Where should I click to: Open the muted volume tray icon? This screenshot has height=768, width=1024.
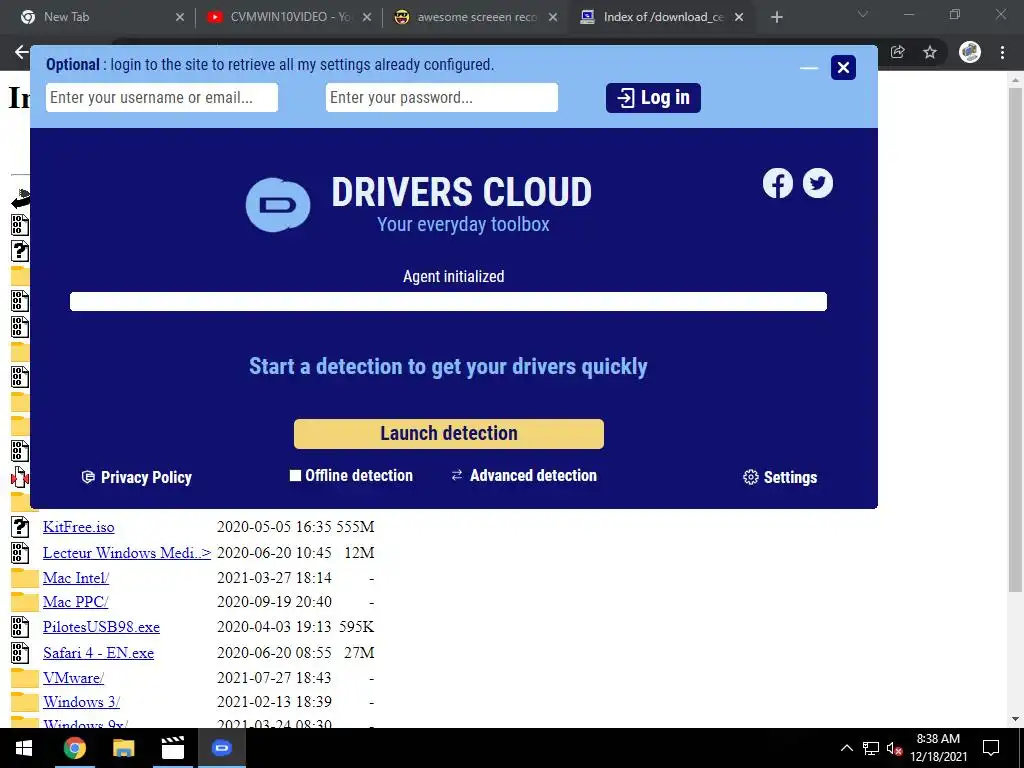[894, 748]
